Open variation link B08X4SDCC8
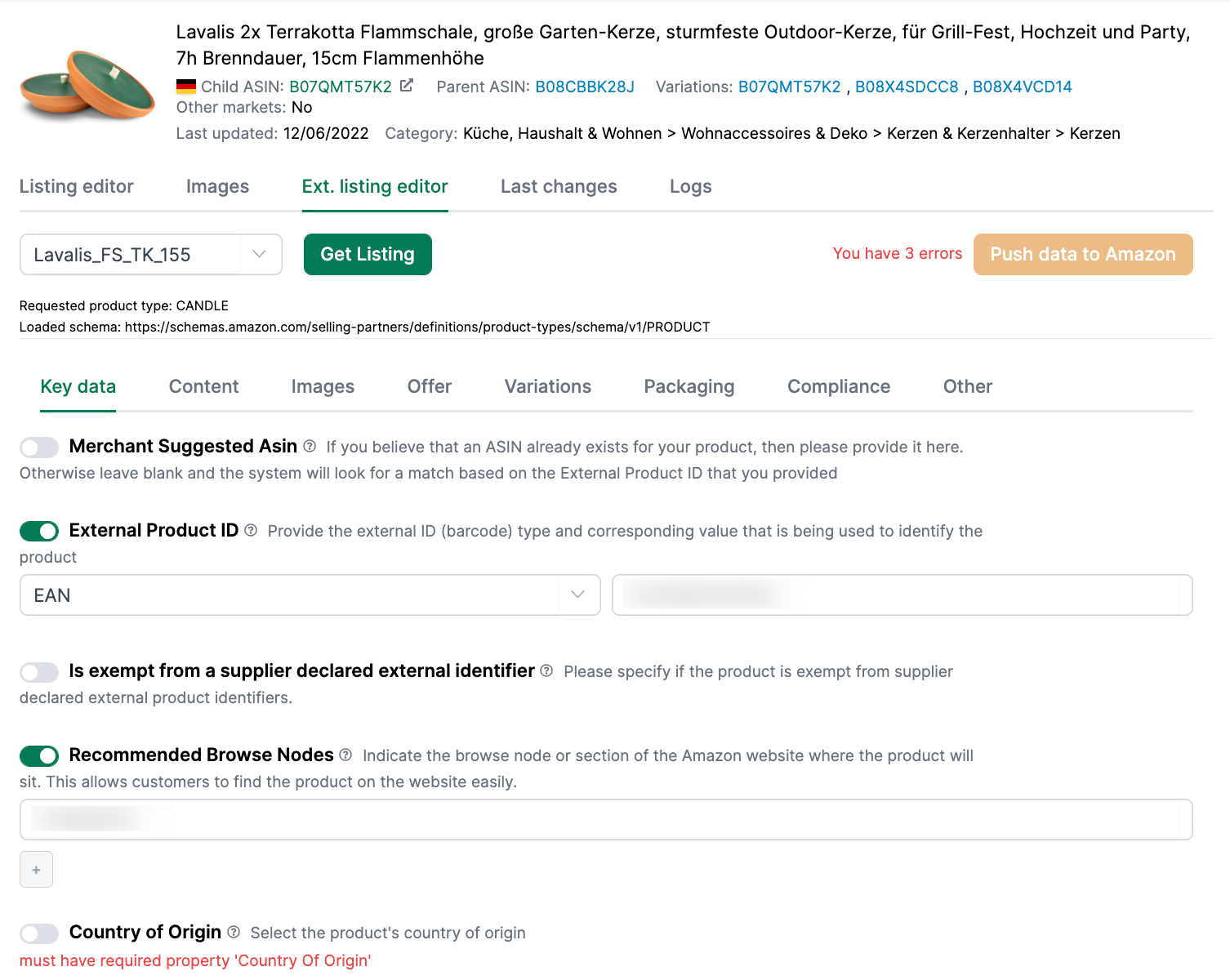The height and width of the screenshot is (980, 1230). coord(907,87)
